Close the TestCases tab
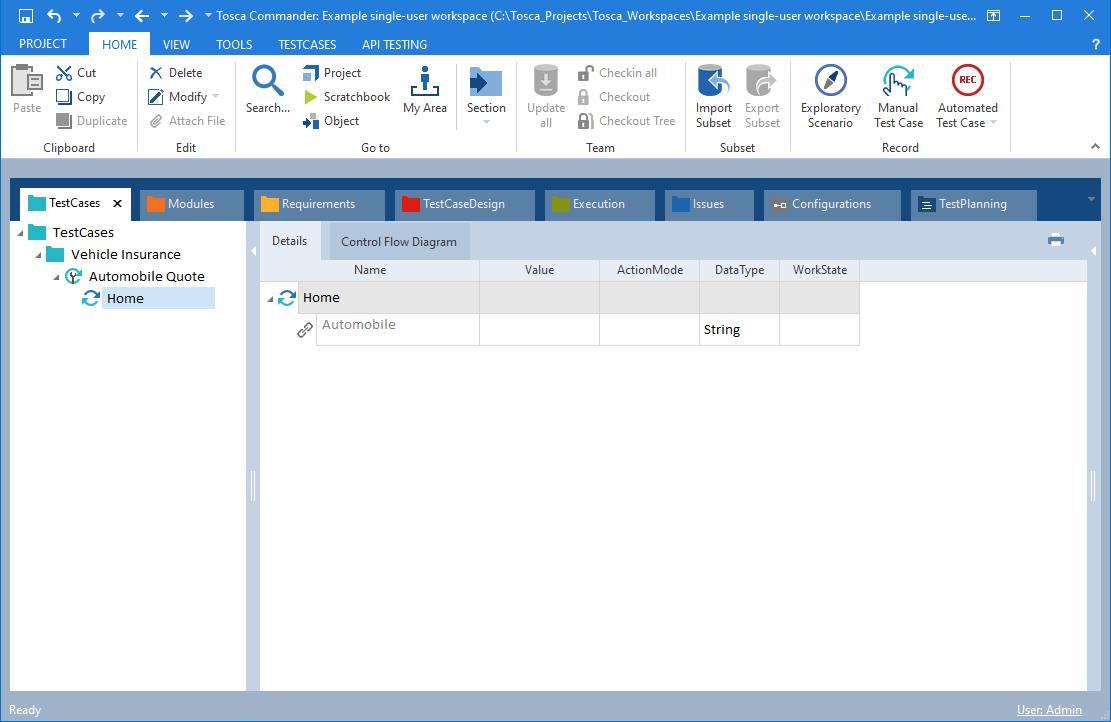 click(117, 204)
